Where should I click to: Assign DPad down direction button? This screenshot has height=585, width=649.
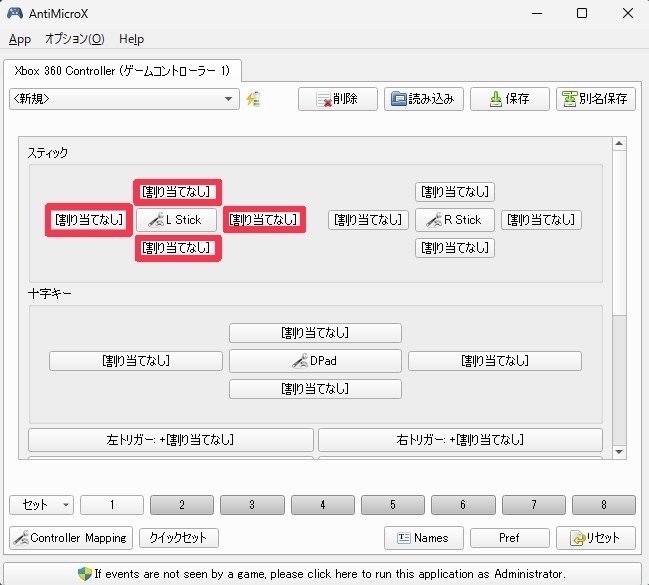[x=315, y=389]
